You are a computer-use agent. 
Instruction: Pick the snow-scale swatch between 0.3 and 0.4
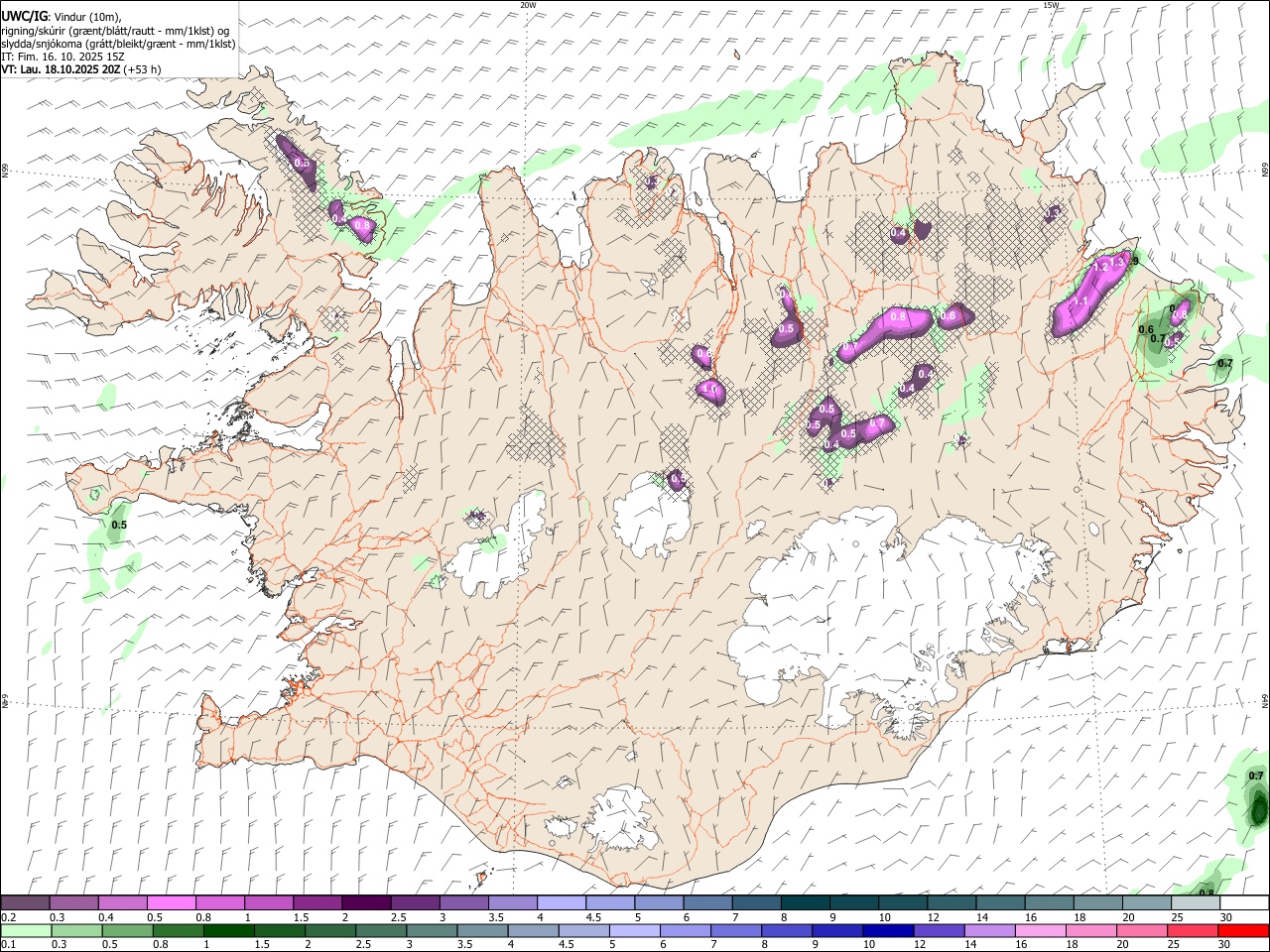click(74, 903)
